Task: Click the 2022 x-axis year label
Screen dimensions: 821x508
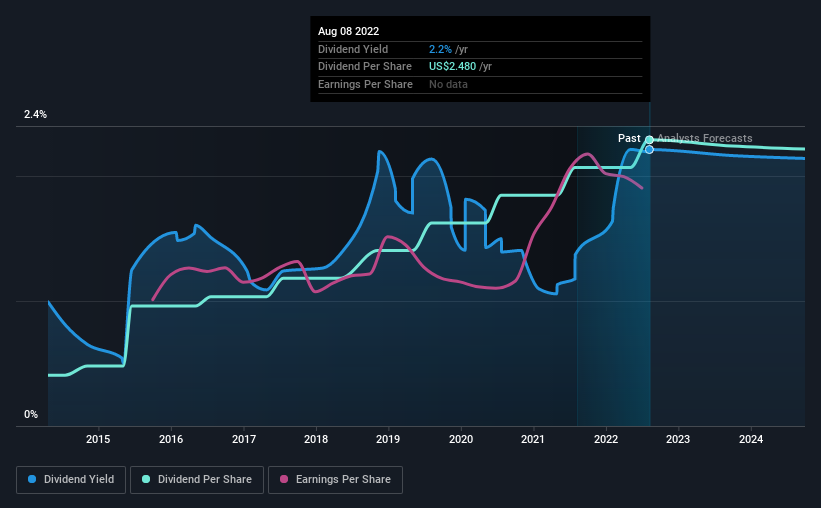Action: point(606,439)
